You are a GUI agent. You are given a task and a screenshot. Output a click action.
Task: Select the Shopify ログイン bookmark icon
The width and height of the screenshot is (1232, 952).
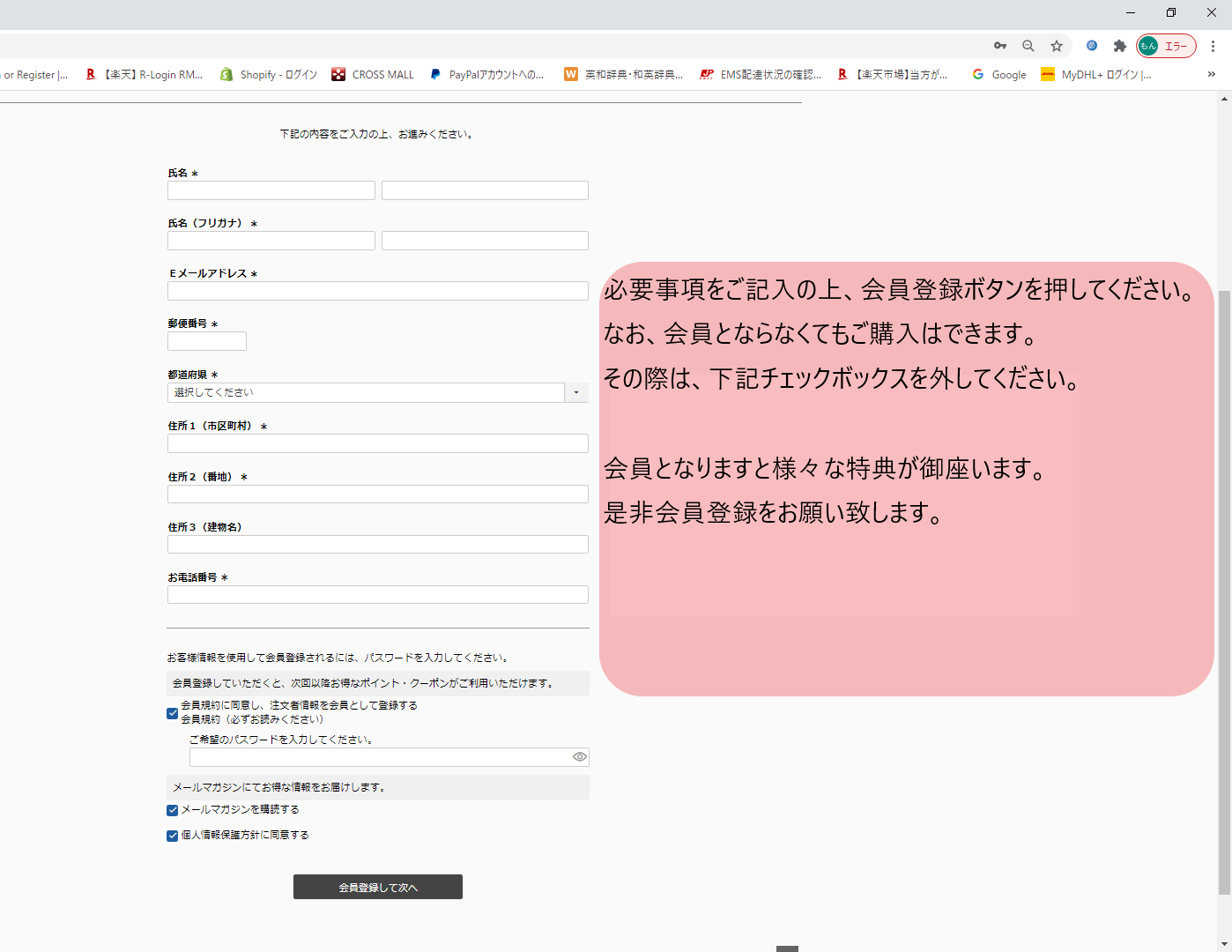pos(226,74)
